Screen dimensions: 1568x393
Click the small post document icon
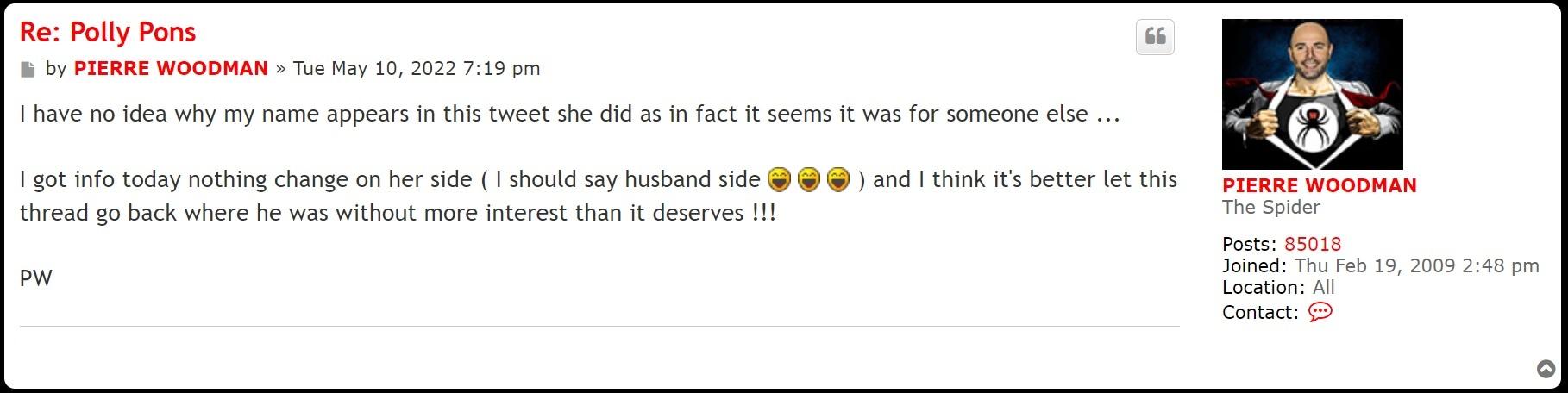[28, 69]
